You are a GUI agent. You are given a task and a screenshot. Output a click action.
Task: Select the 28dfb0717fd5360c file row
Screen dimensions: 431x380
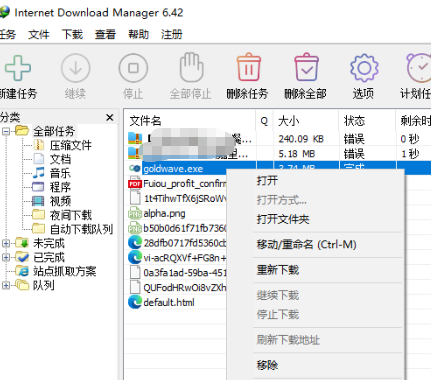pos(176,243)
